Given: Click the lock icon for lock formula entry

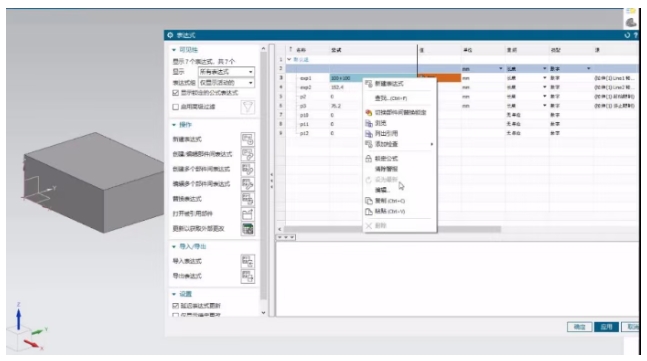Looking at the screenshot, I should [368, 158].
